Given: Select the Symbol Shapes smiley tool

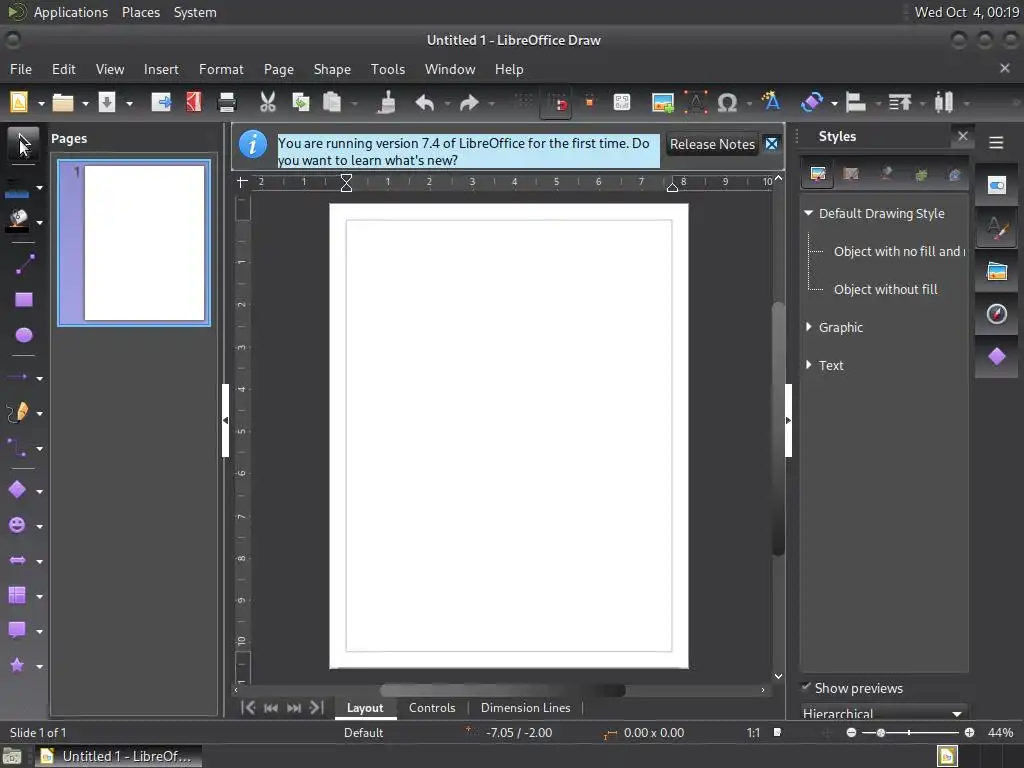Looking at the screenshot, I should [x=18, y=525].
